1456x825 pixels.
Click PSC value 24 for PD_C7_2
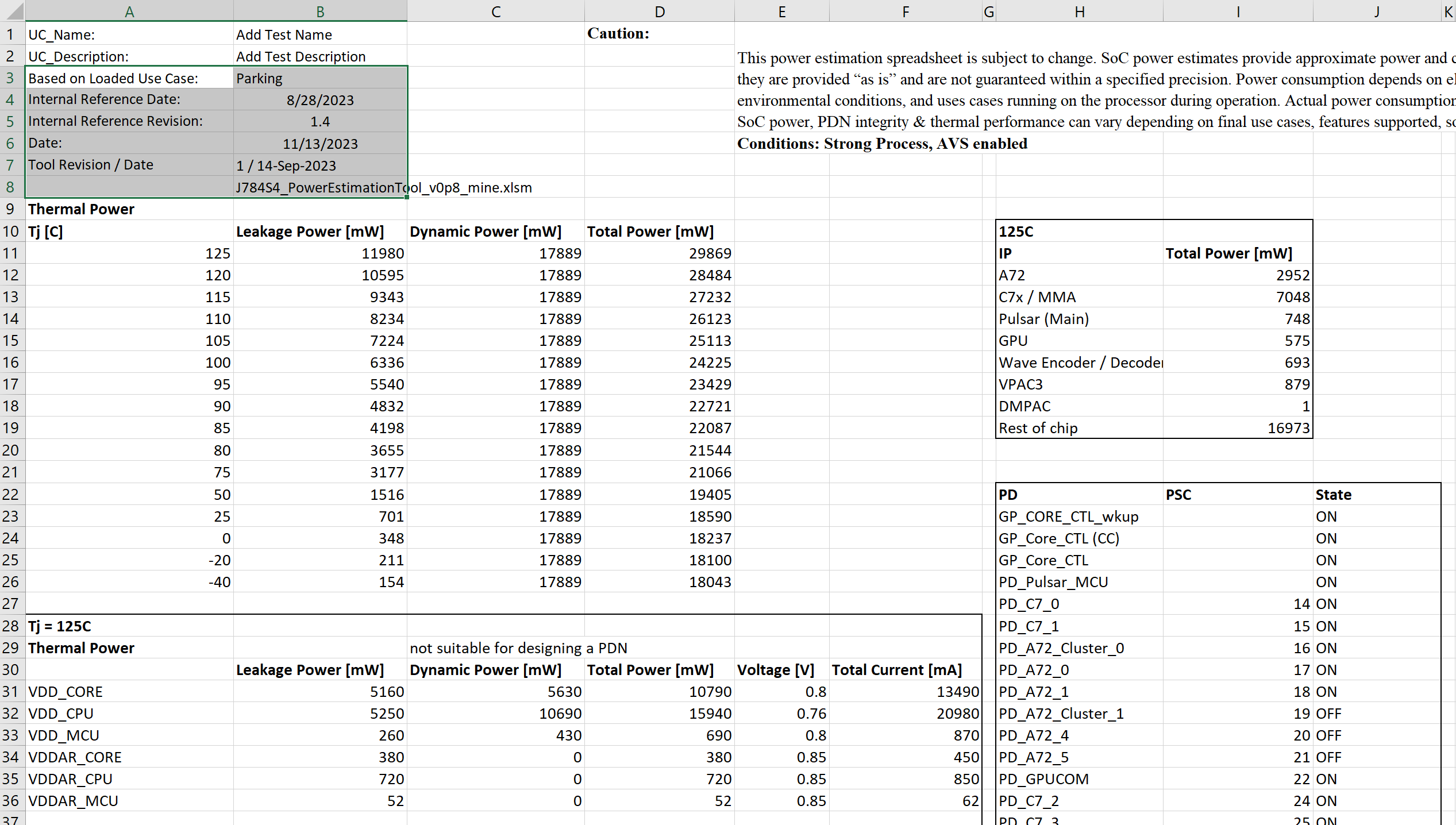coord(1238,801)
